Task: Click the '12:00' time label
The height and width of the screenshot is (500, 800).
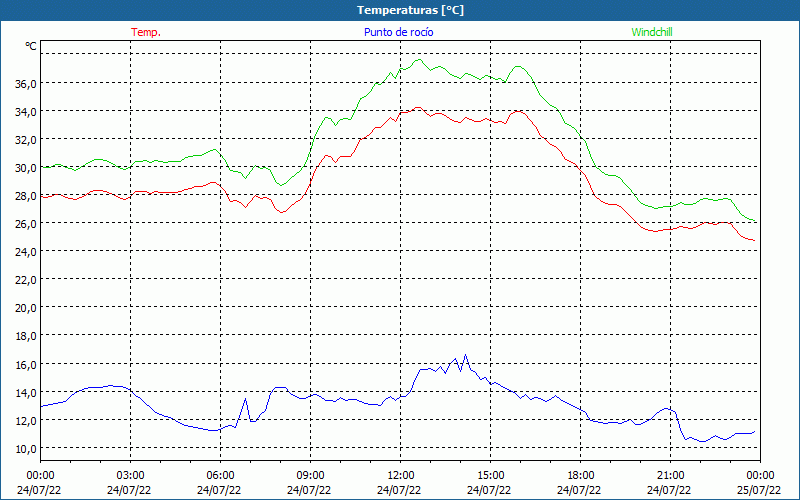Action: (x=400, y=476)
